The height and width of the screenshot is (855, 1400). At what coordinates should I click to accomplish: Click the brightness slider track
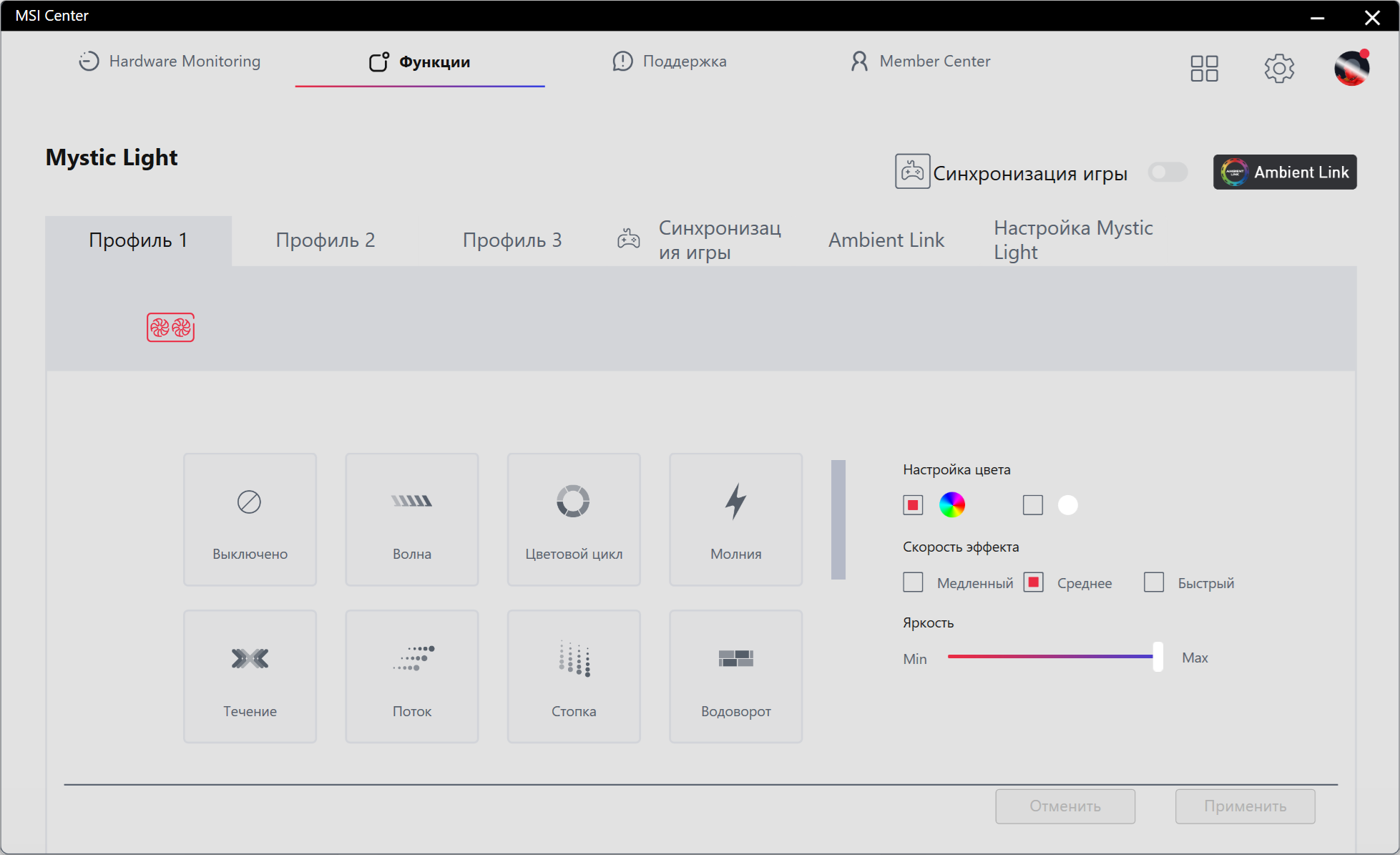(1049, 656)
